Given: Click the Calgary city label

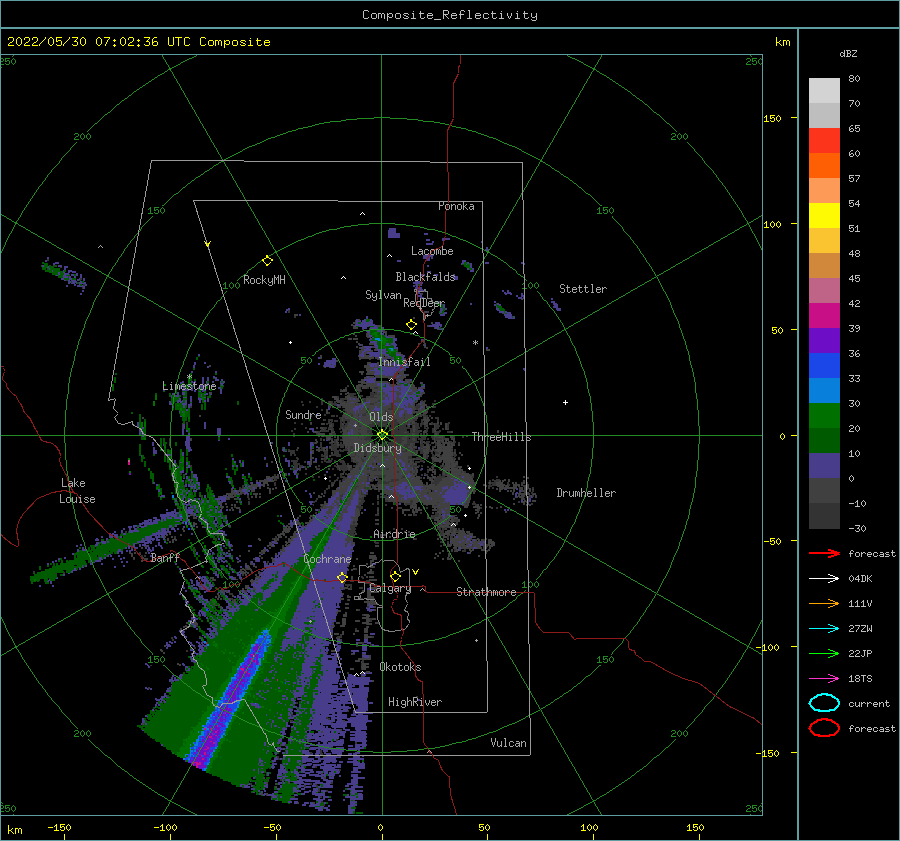Looking at the screenshot, I should [390, 588].
